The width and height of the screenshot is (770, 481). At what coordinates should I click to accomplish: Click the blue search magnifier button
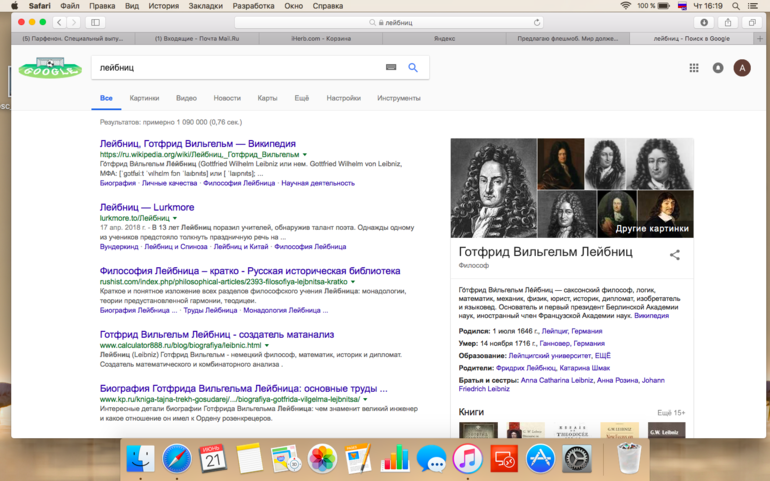413,68
